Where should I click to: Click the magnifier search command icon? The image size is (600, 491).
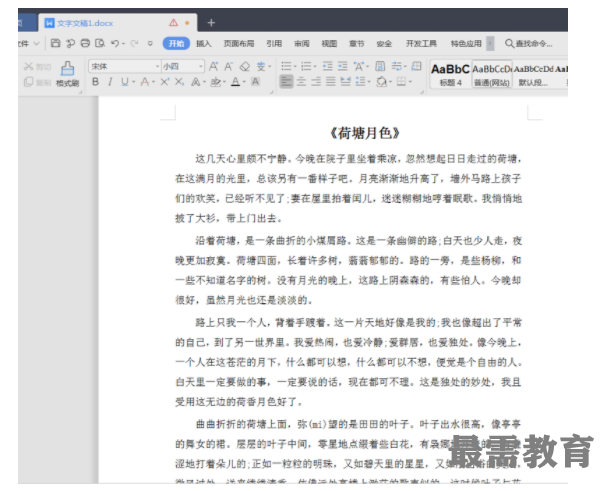click(x=509, y=43)
